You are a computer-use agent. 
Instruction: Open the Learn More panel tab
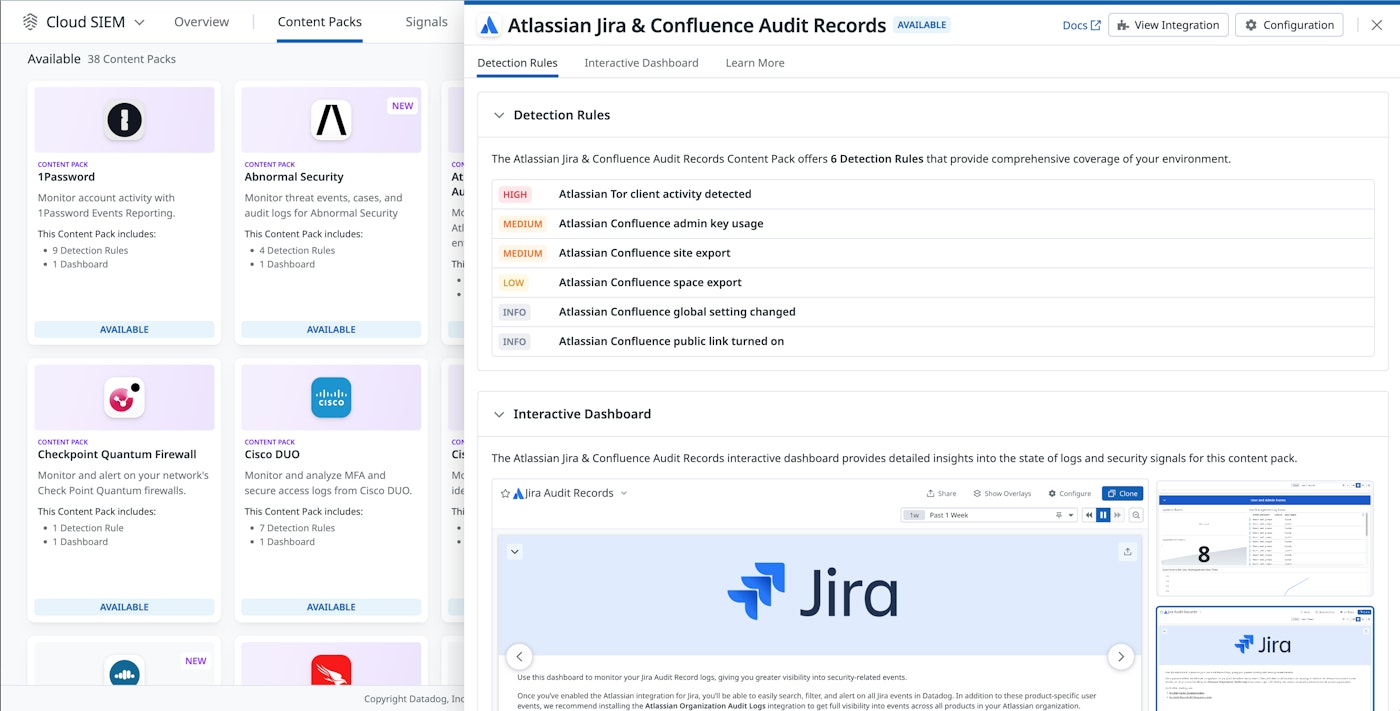pyautogui.click(x=755, y=63)
